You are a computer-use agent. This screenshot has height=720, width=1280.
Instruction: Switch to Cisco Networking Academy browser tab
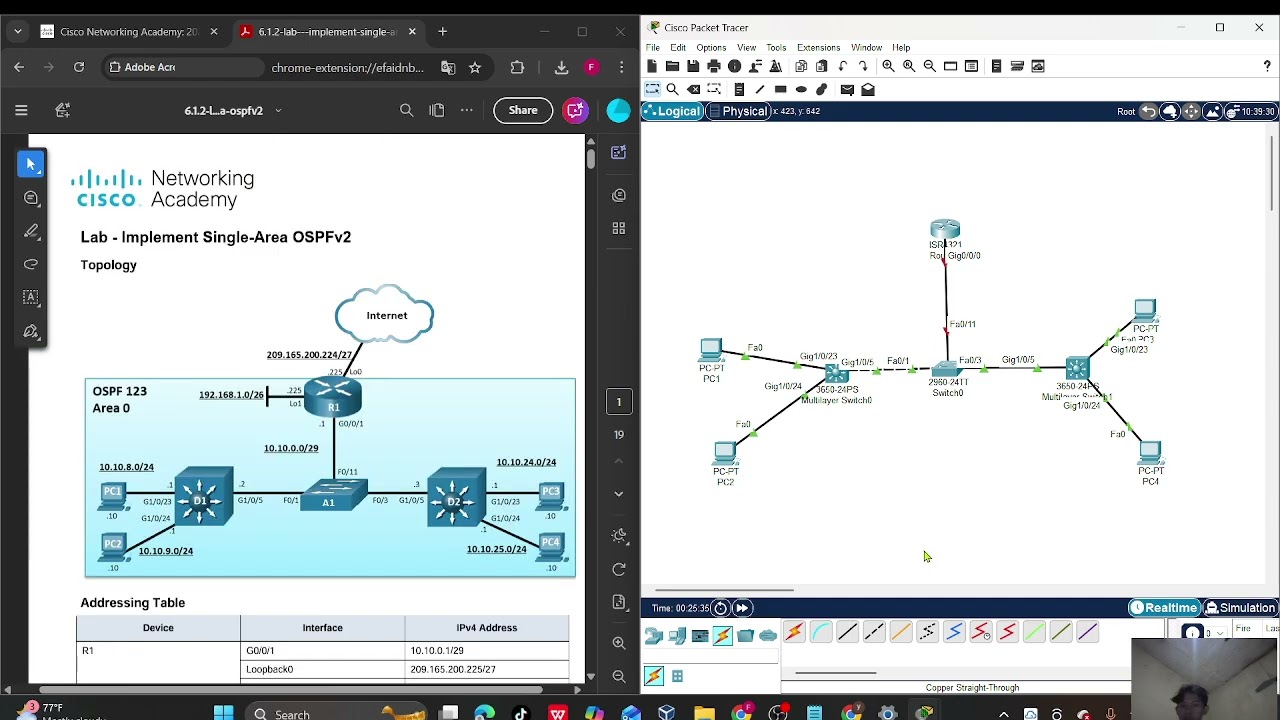[129, 32]
